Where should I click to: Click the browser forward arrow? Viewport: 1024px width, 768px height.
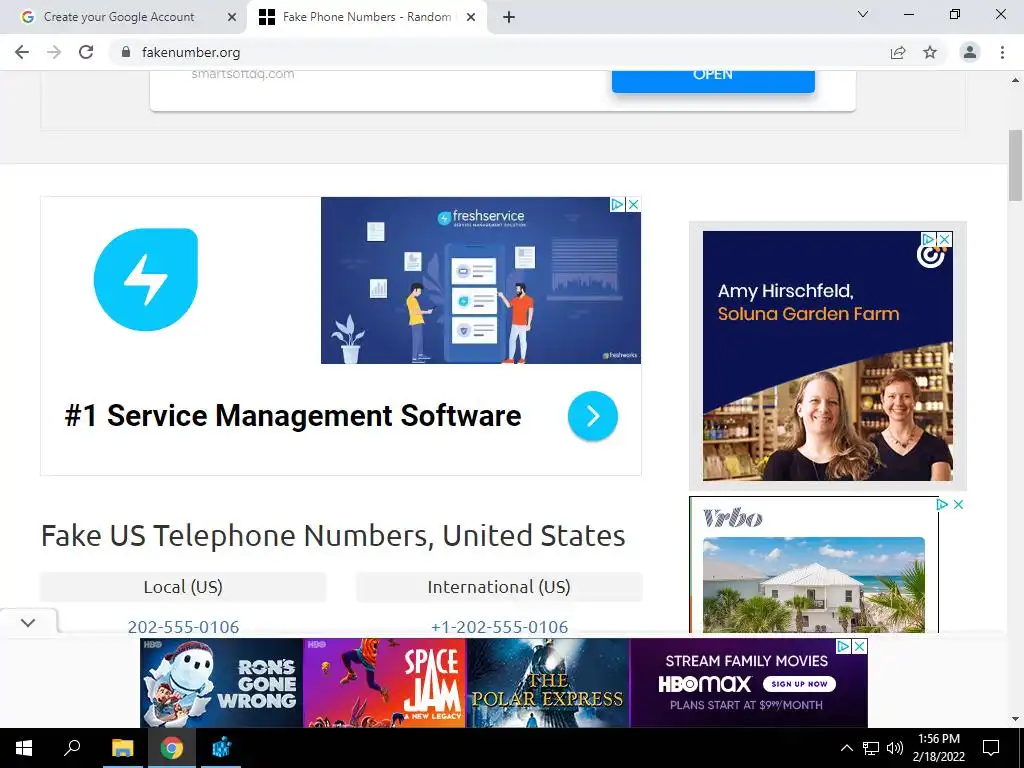(x=54, y=52)
